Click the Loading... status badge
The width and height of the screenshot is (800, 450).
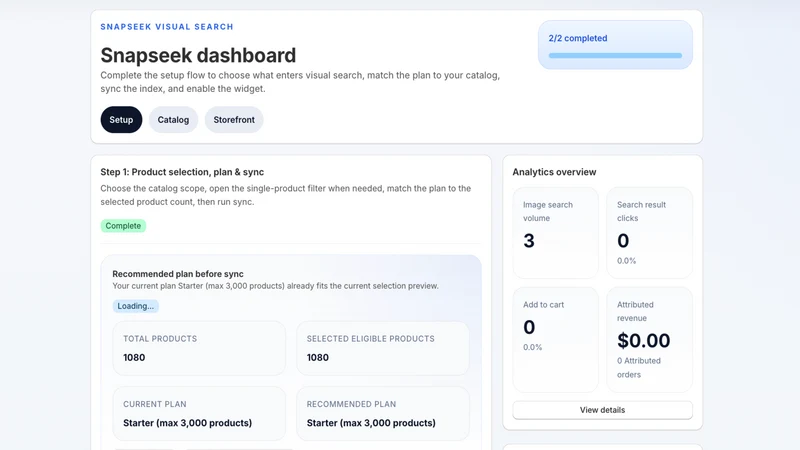tap(135, 306)
